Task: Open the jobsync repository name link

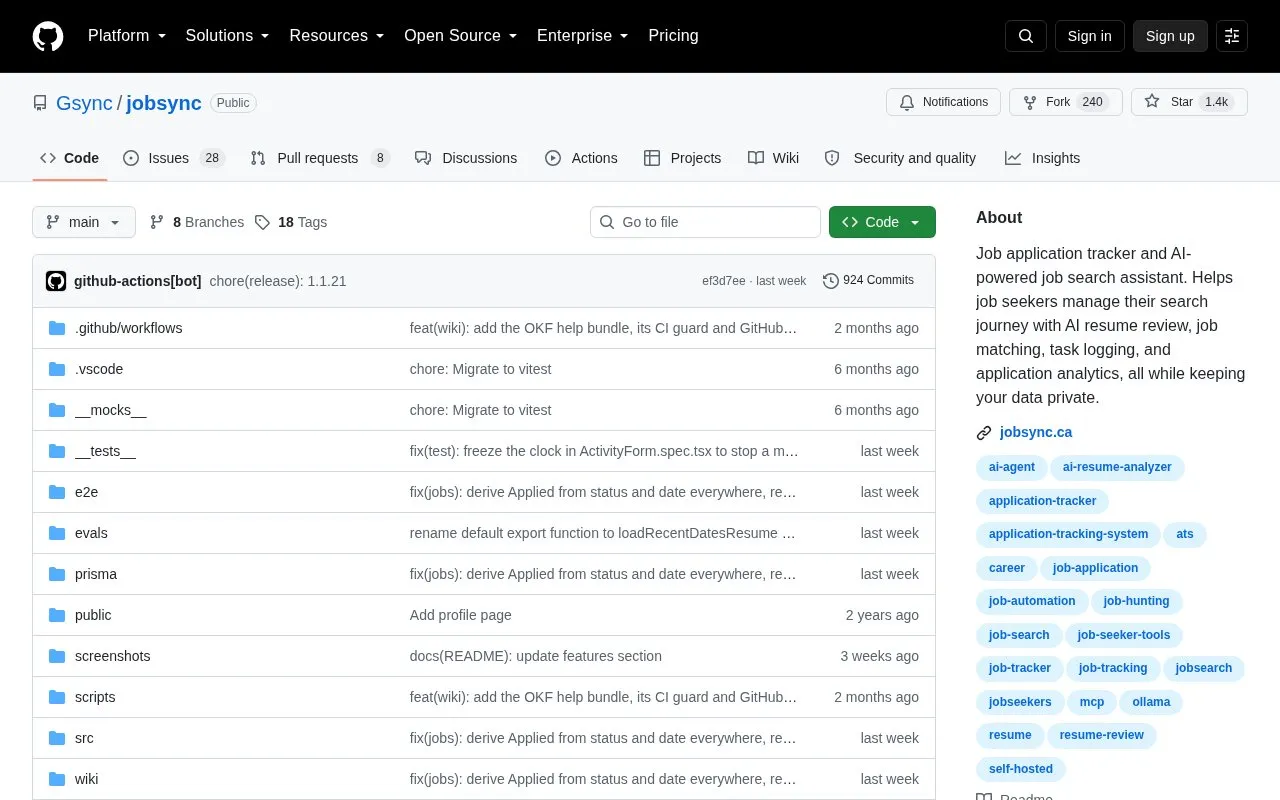Action: pyautogui.click(x=164, y=103)
